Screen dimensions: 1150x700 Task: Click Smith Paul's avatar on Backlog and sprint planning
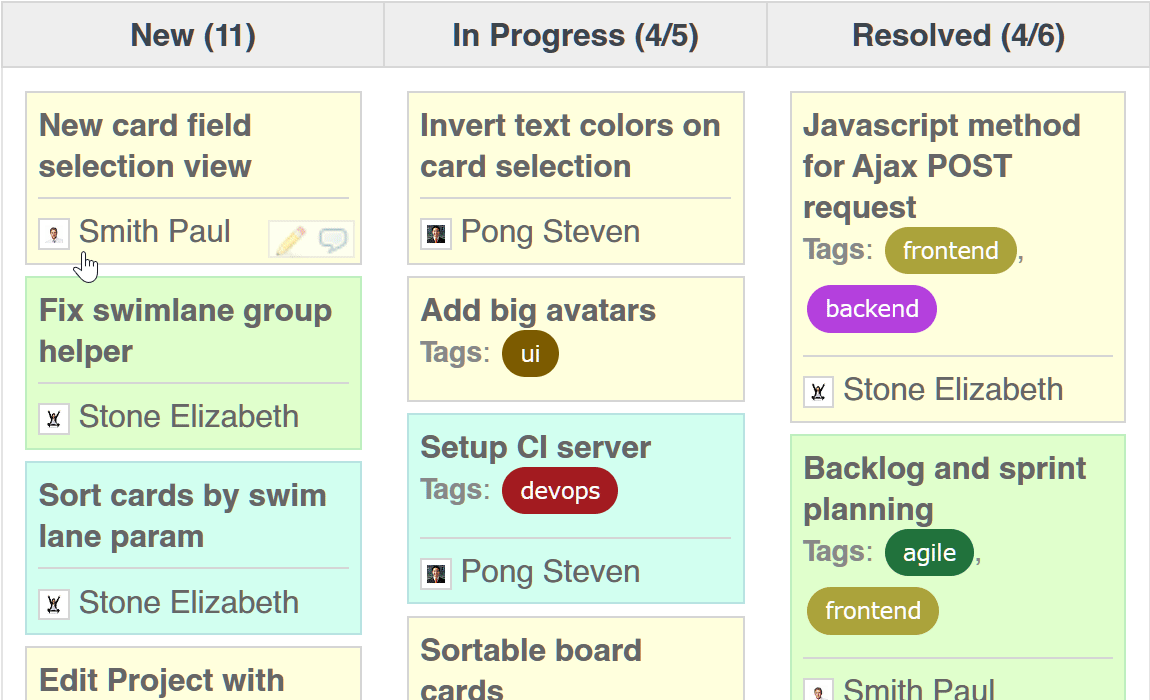(818, 688)
